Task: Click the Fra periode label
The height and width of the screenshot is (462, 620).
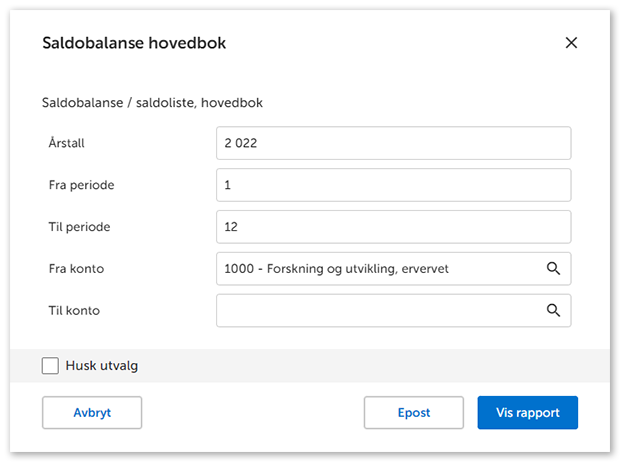Action: (x=79, y=185)
